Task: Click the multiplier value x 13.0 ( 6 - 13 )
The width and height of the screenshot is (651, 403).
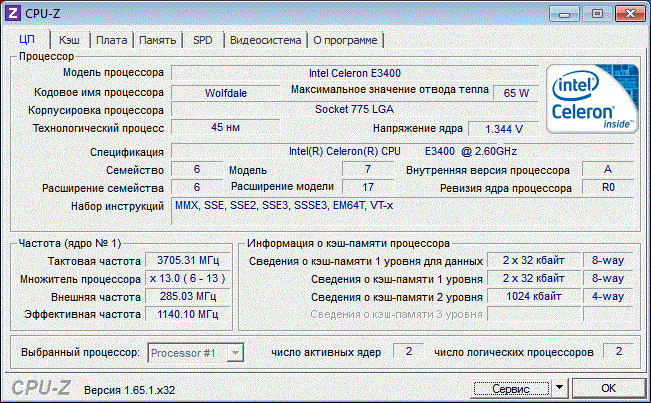Action: [x=188, y=278]
